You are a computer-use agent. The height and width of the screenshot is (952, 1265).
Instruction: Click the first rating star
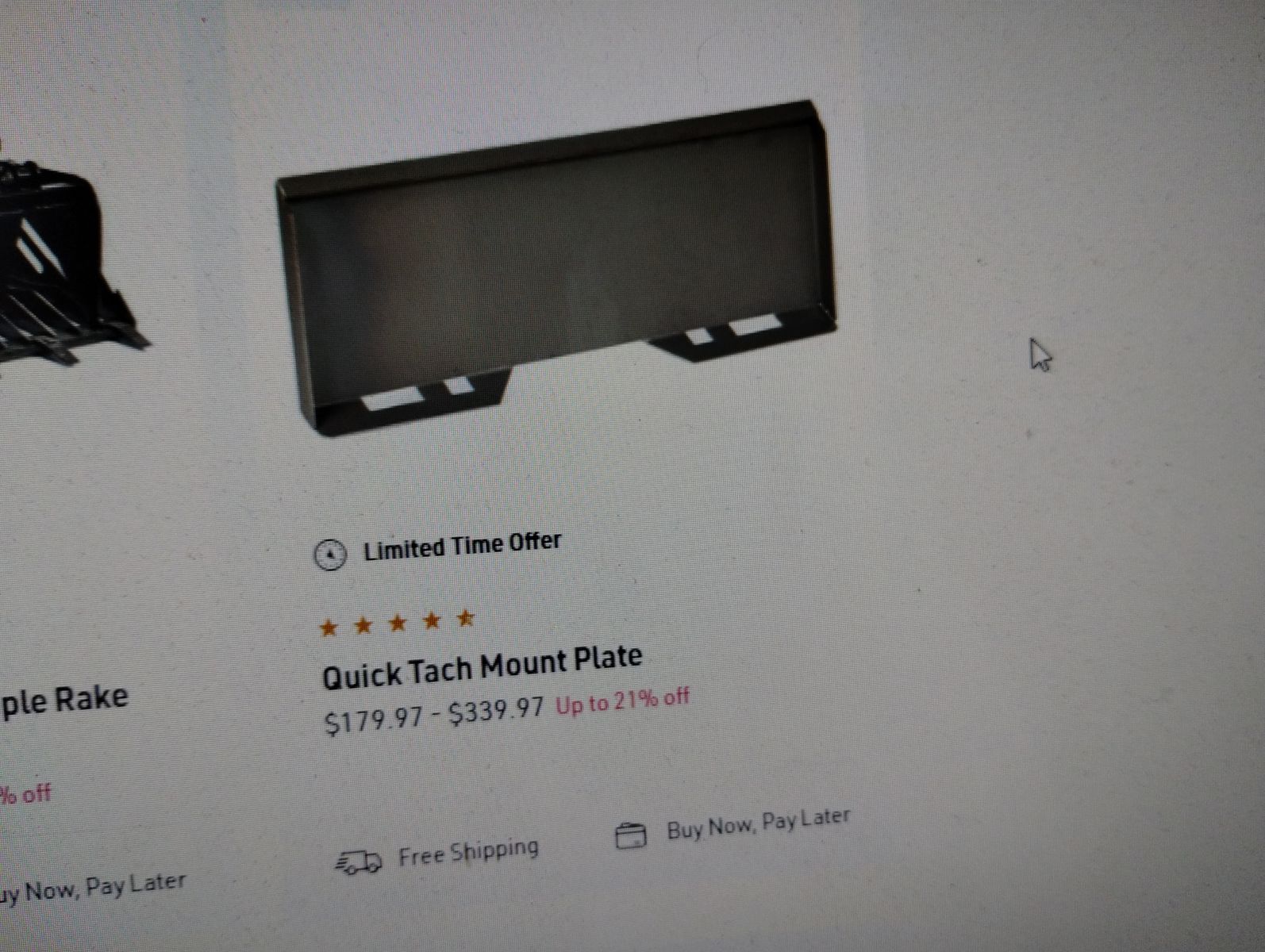pos(328,629)
